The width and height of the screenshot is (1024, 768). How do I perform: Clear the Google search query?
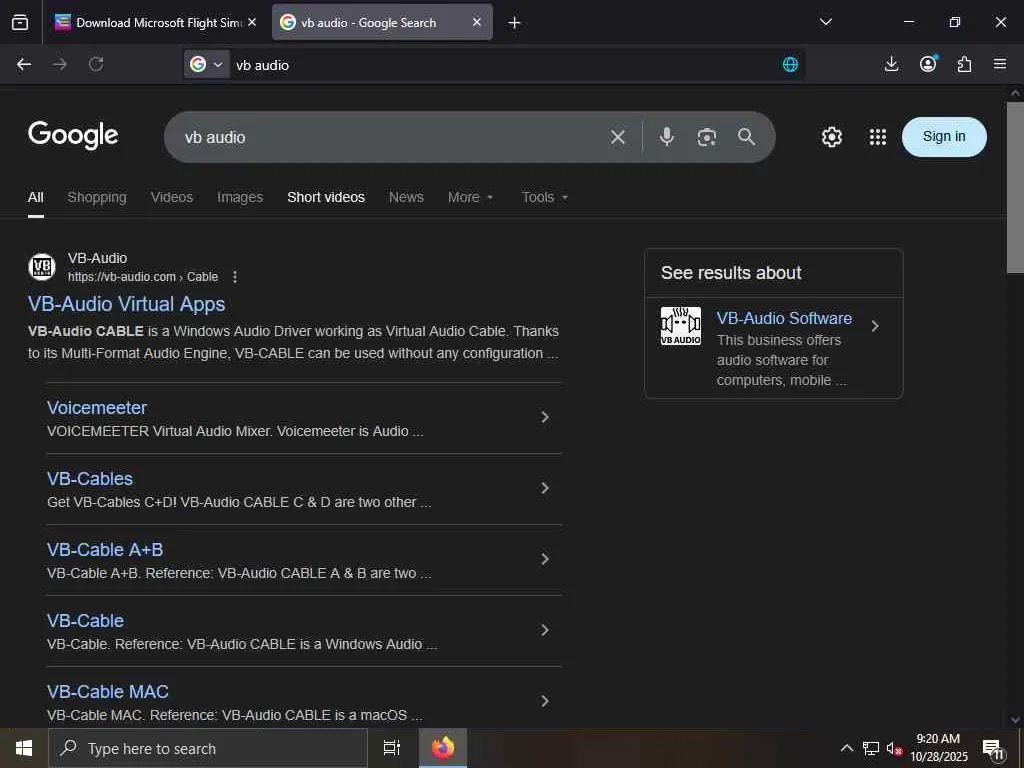(617, 137)
